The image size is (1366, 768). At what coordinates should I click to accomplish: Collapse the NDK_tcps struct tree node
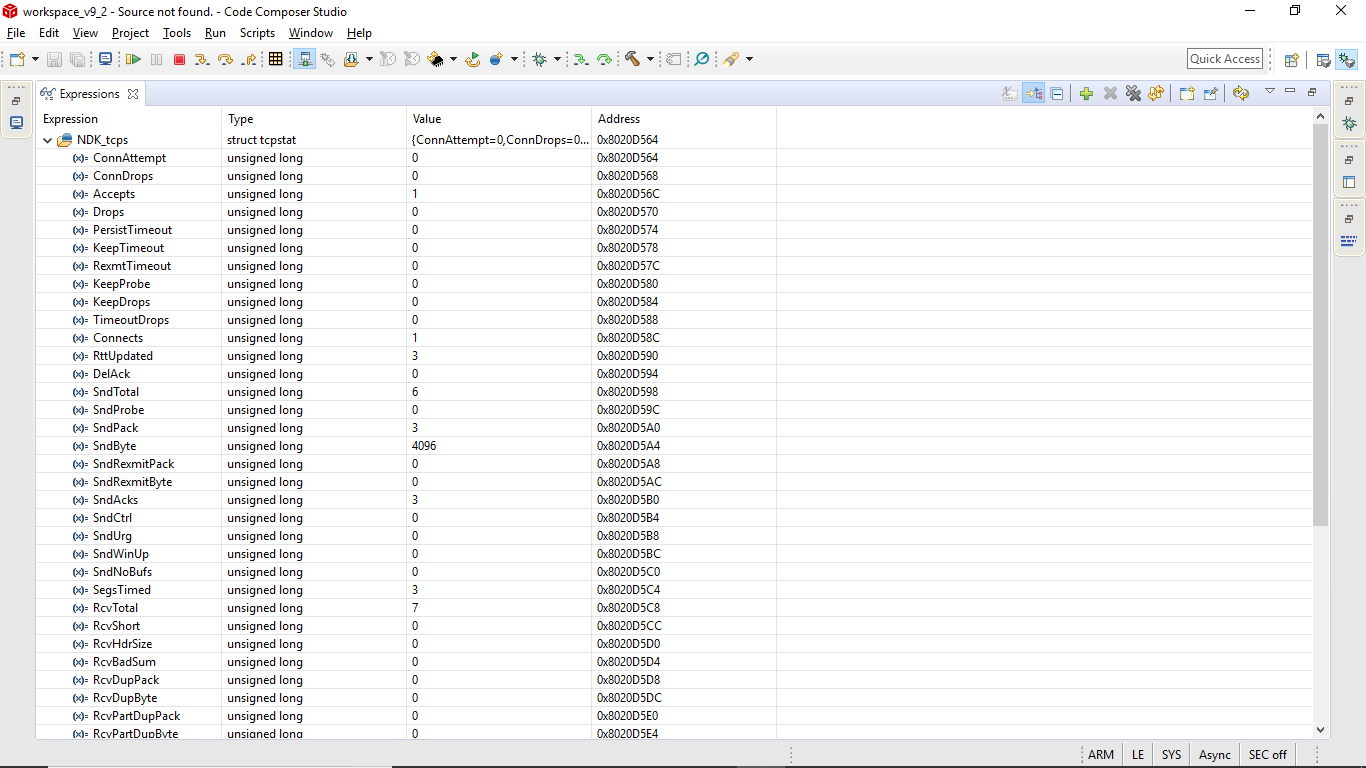pos(47,140)
